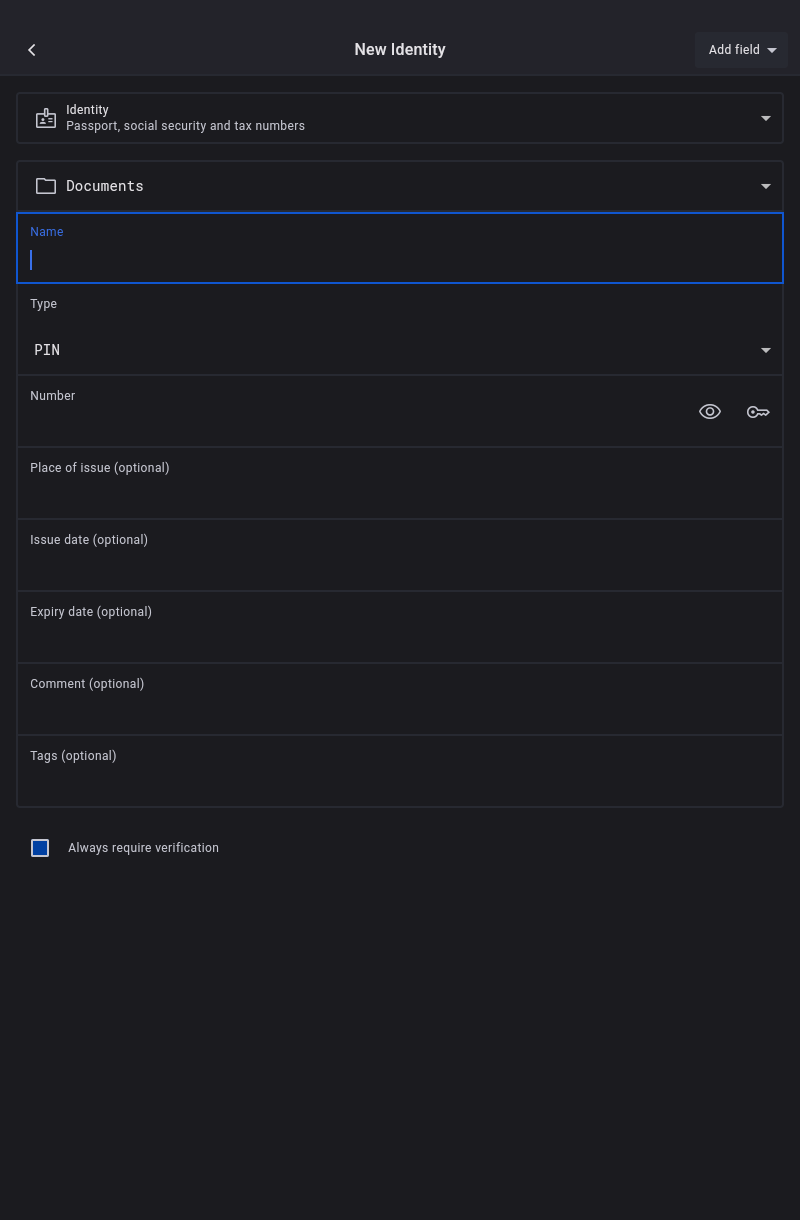Open the Add field dropdown
800x1220 pixels.
click(741, 50)
